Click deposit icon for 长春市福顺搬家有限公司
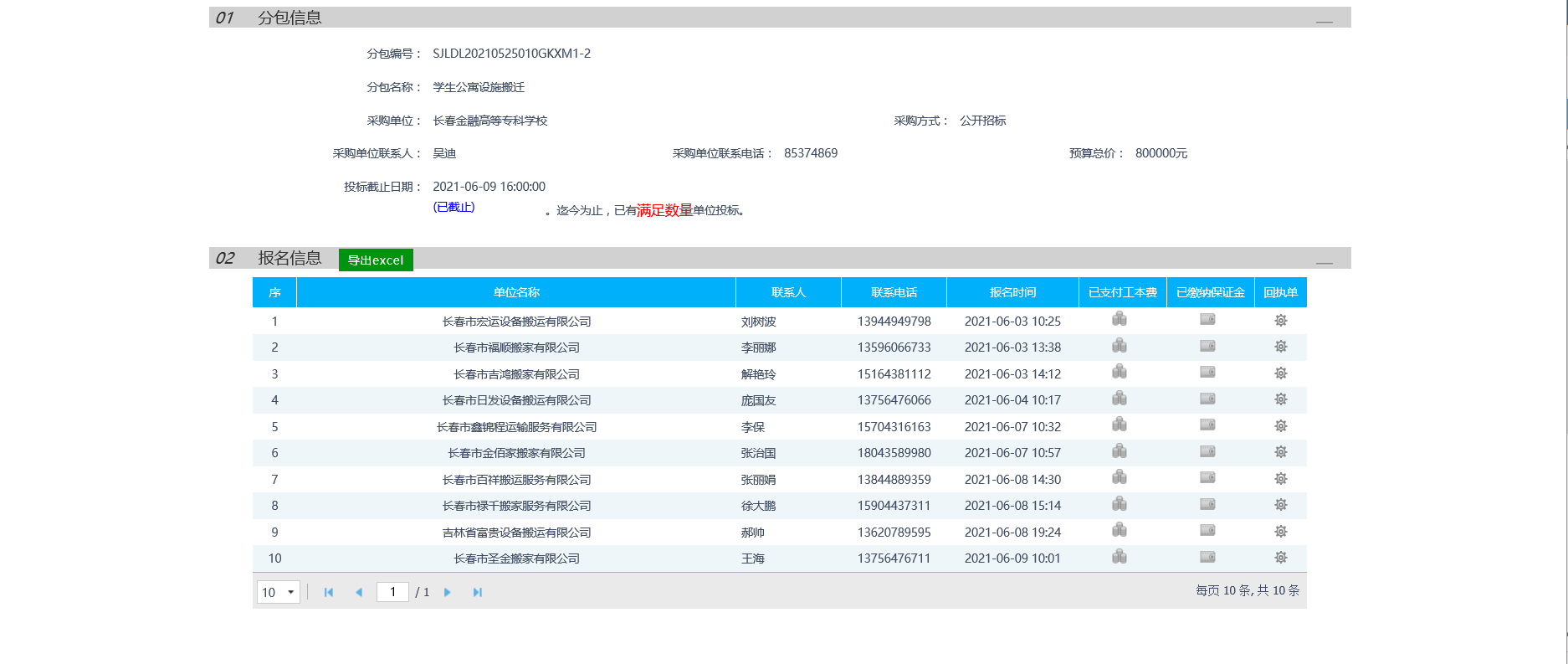The image size is (1568, 664). pyautogui.click(x=1207, y=346)
